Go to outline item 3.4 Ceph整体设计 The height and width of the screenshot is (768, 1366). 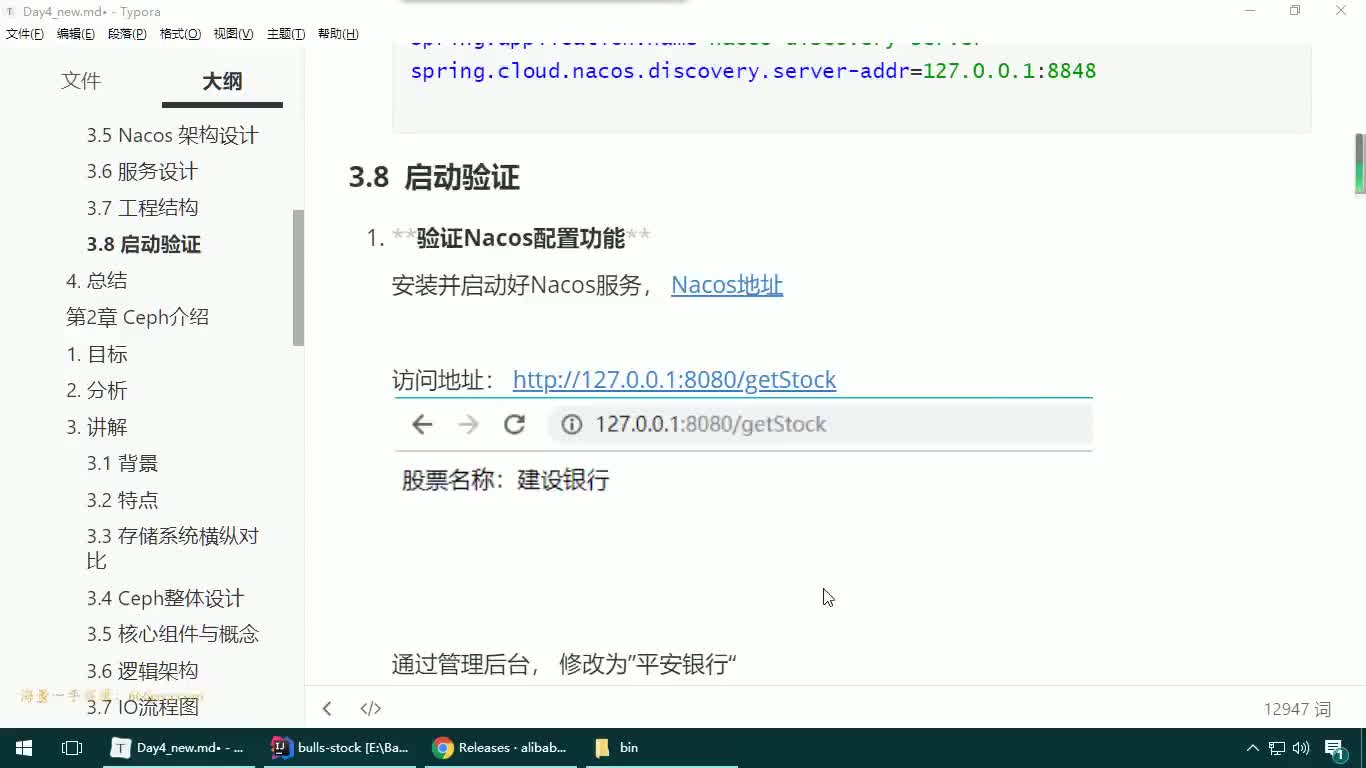pyautogui.click(x=165, y=598)
